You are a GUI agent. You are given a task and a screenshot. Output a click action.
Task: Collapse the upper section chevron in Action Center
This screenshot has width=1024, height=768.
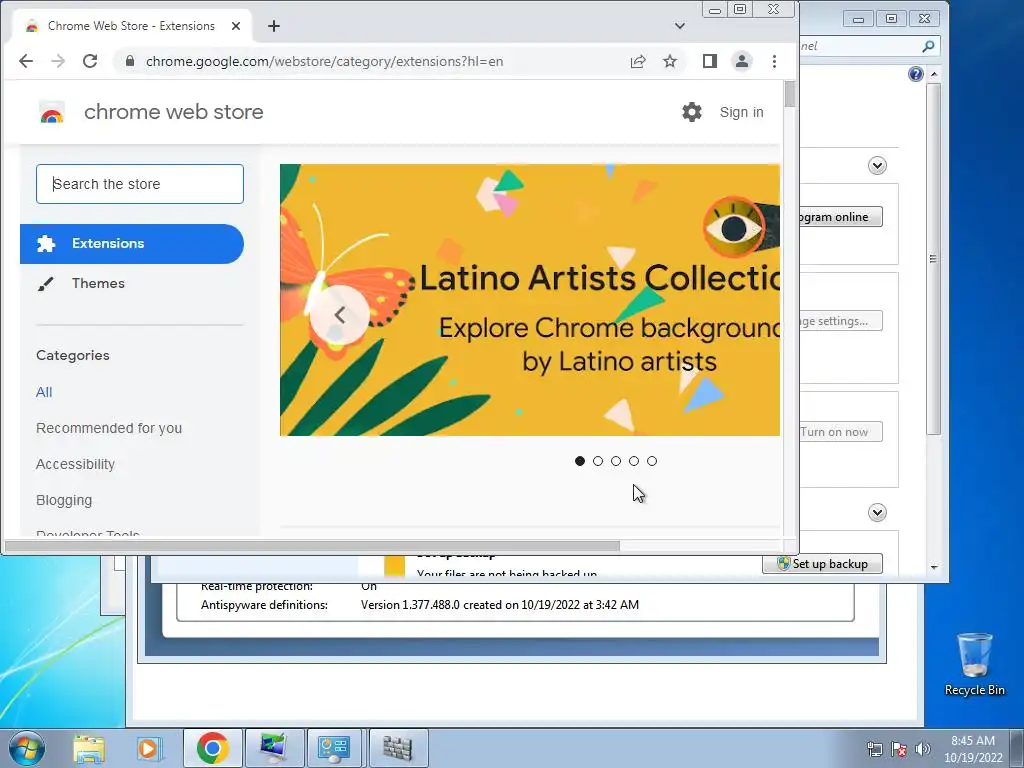click(877, 165)
